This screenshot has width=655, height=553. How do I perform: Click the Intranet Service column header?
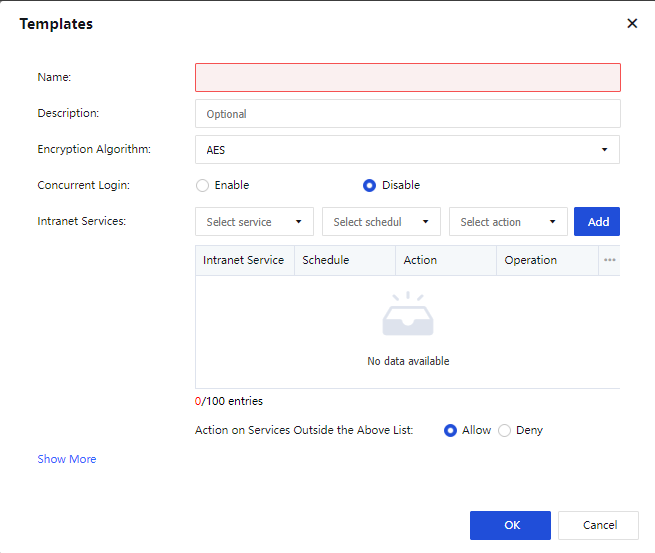click(x=244, y=260)
